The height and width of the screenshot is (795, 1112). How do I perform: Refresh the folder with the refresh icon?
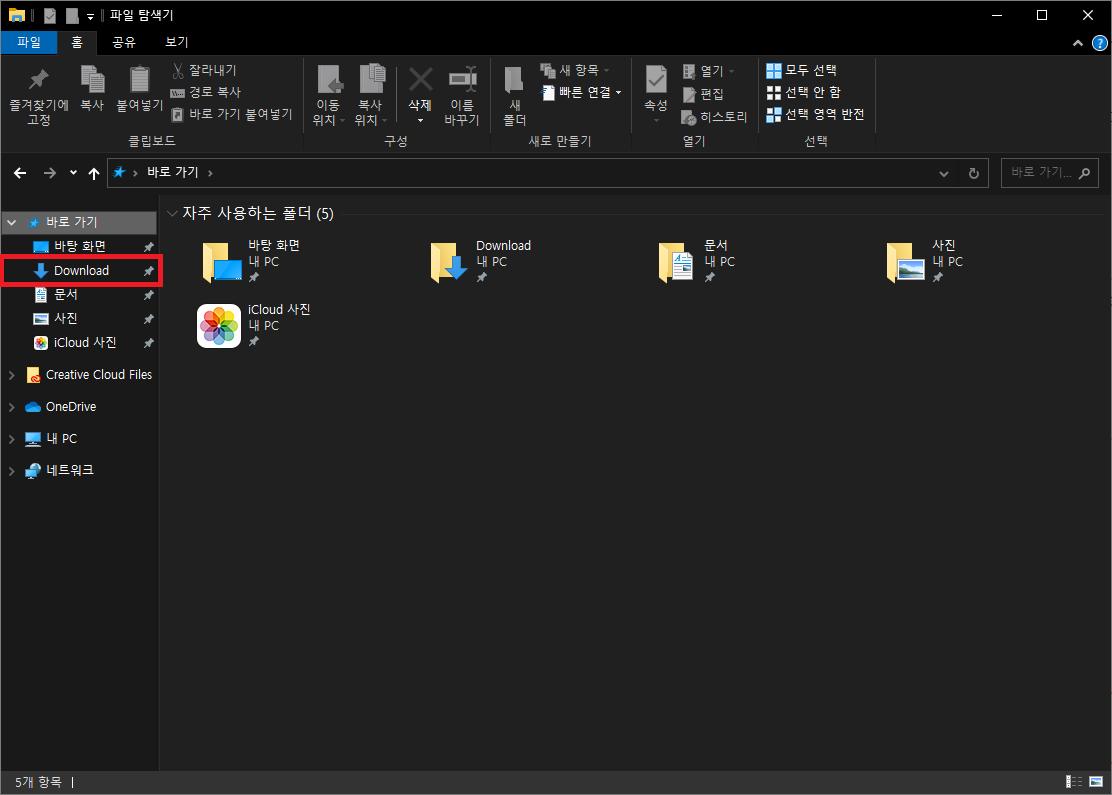pyautogui.click(x=973, y=172)
